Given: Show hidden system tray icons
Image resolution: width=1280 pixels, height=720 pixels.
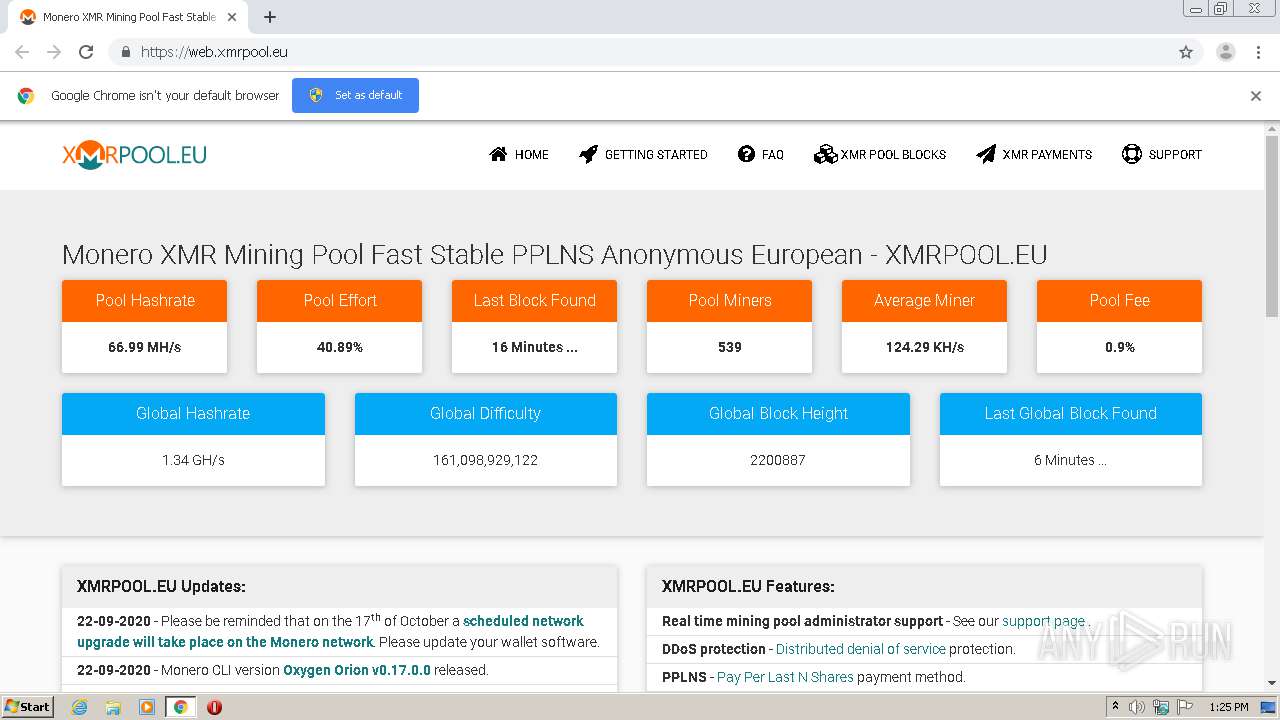Looking at the screenshot, I should tap(1115, 707).
